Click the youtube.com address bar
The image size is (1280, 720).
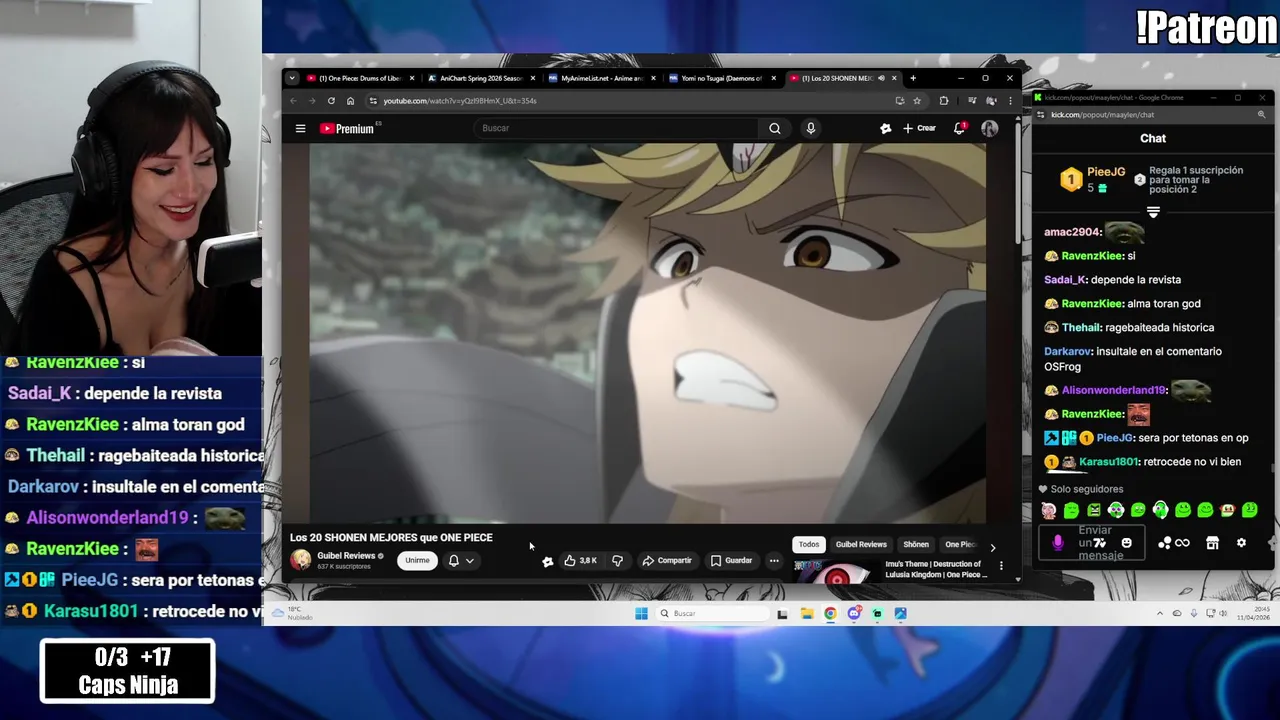pyautogui.click(x=640, y=101)
